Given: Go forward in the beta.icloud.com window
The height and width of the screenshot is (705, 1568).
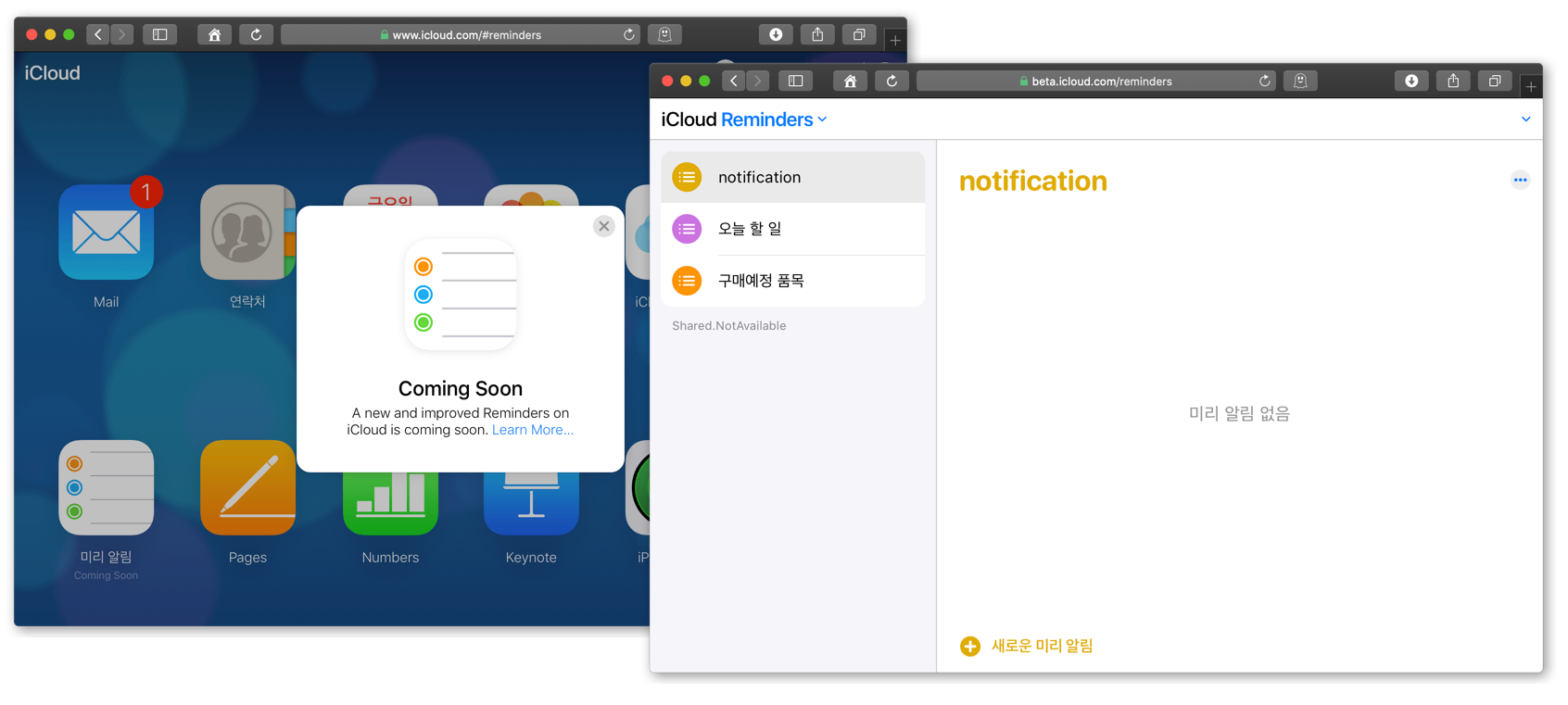Looking at the screenshot, I should [x=757, y=81].
